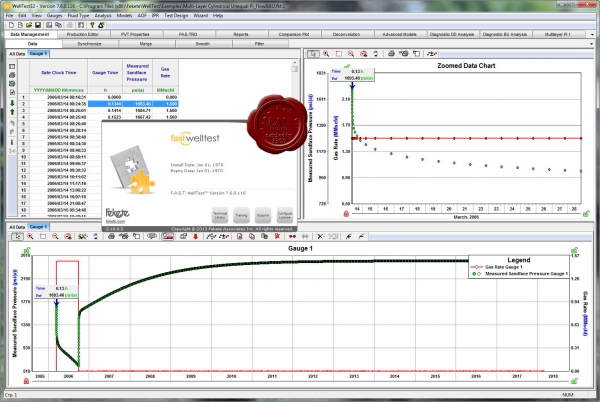Click the Gas Rate column header
This screenshot has width=600, height=402.
[165, 73]
